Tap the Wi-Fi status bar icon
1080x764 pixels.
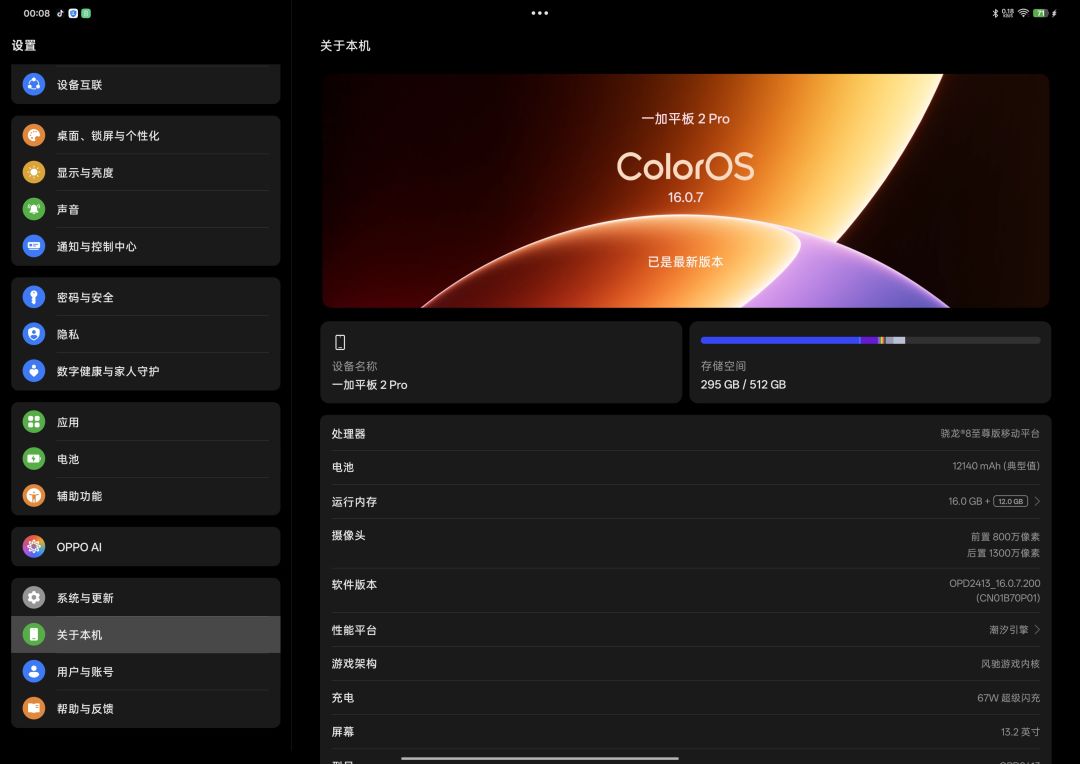pyautogui.click(x=1024, y=13)
